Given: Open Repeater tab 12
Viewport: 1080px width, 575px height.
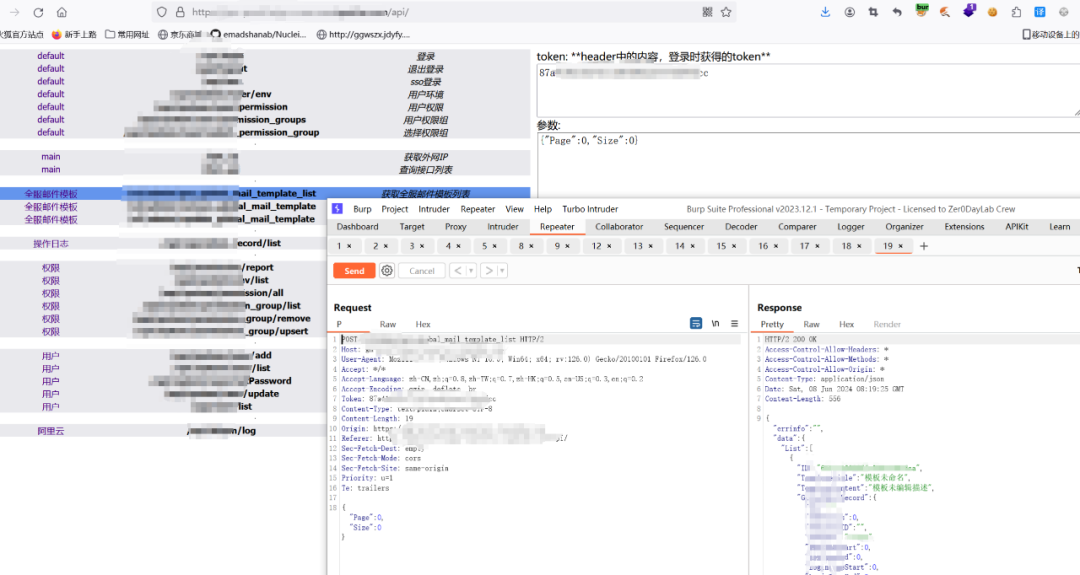Looking at the screenshot, I should (x=601, y=246).
